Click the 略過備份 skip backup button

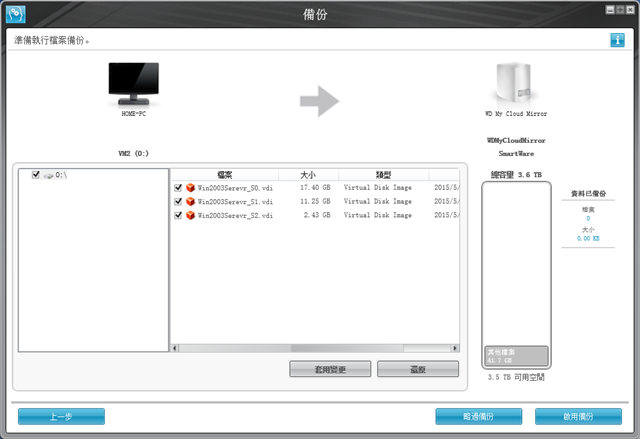point(478,417)
